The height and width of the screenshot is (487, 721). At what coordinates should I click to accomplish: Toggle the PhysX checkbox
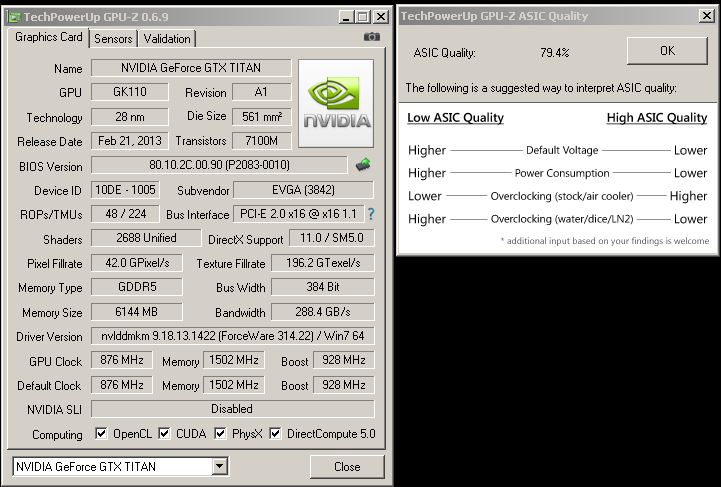(x=220, y=433)
